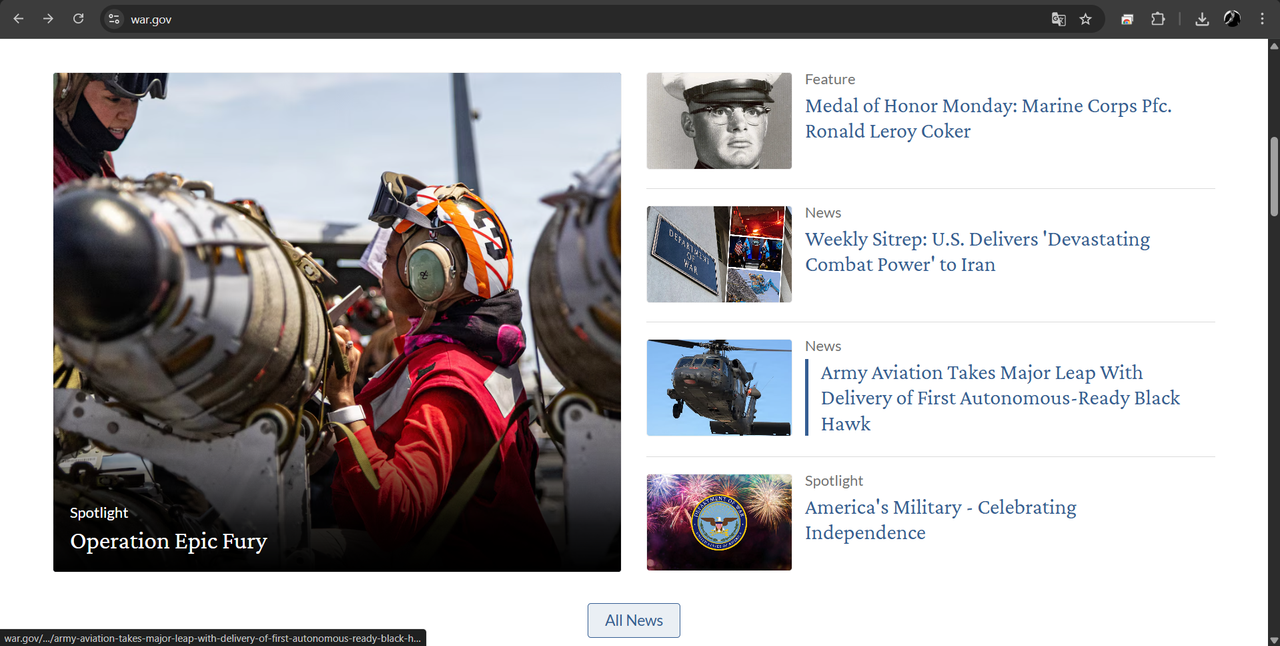Screen dimensions: 1280x646
Task: Open Weekly Sitrep Iran article
Action: [977, 252]
